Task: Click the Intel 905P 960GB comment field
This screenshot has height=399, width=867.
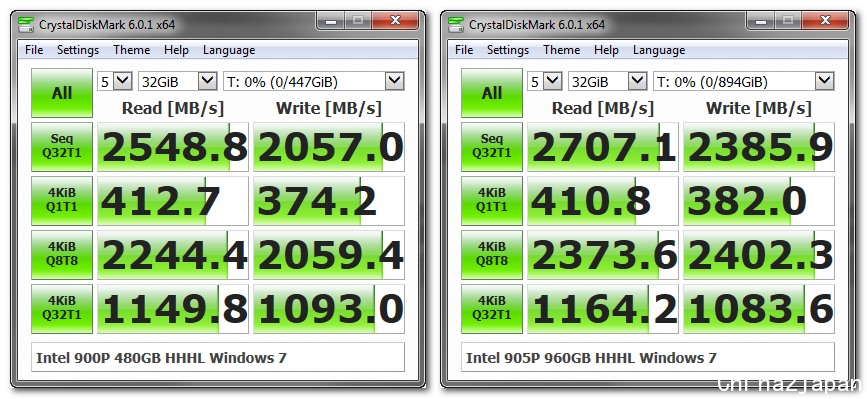Action: [x=648, y=358]
